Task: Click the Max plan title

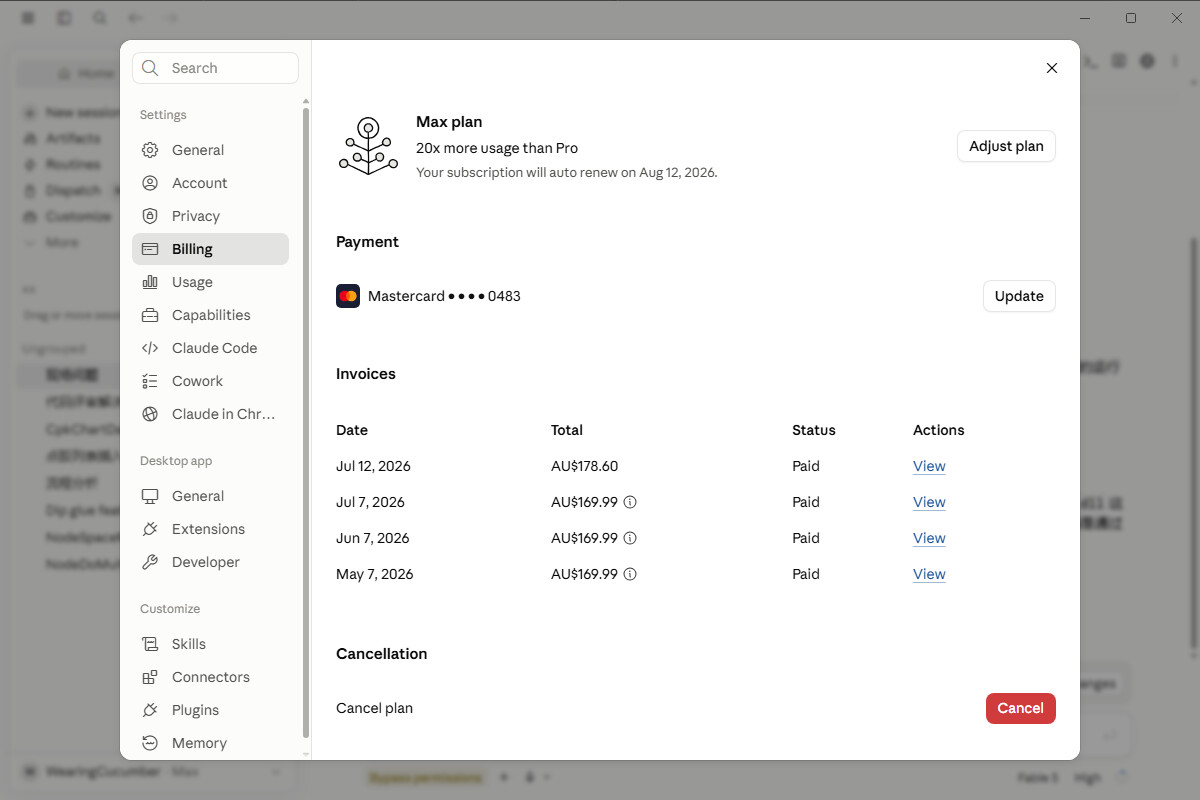Action: coord(449,122)
